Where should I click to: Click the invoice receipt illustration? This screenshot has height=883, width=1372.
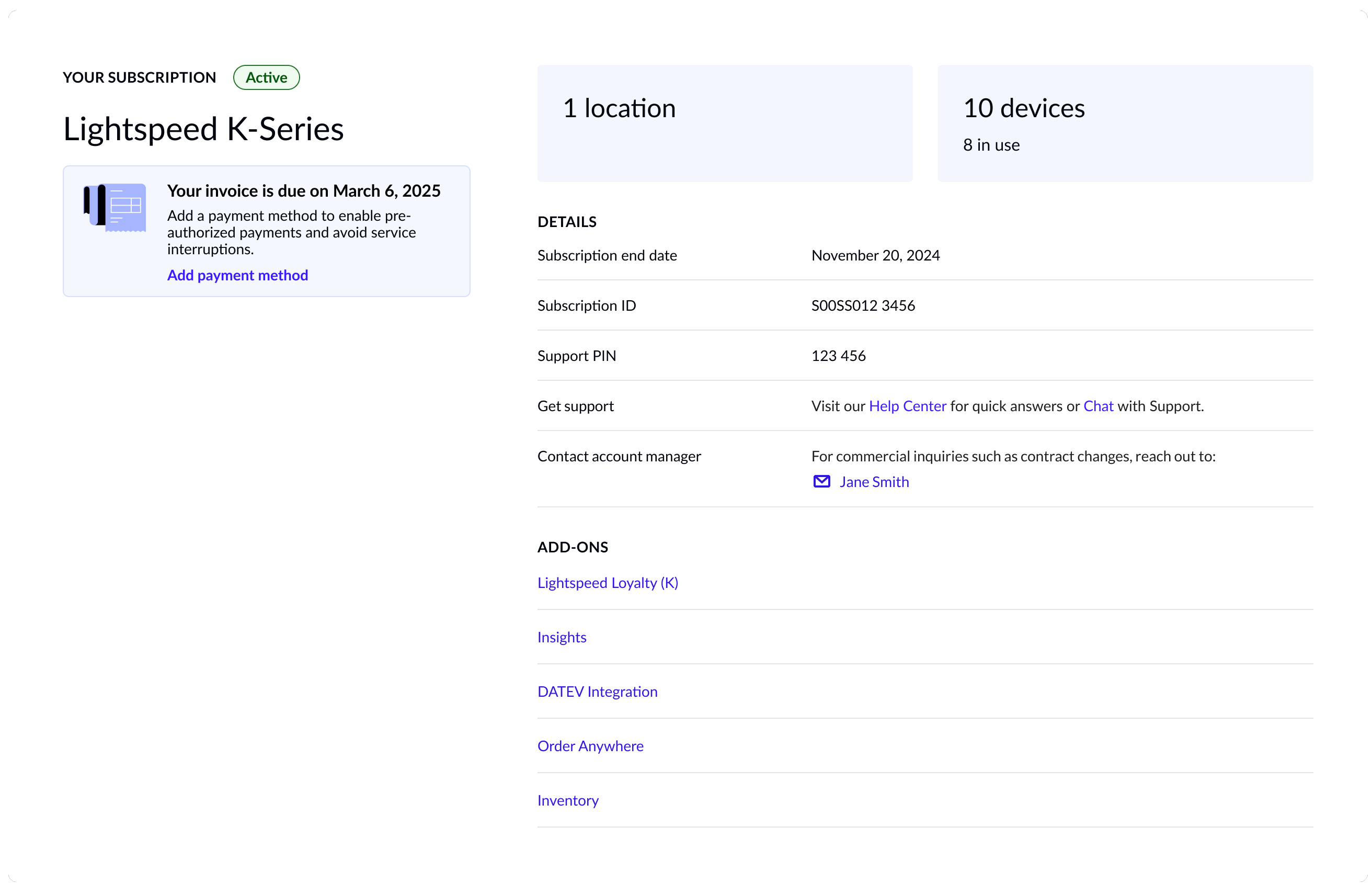[115, 207]
